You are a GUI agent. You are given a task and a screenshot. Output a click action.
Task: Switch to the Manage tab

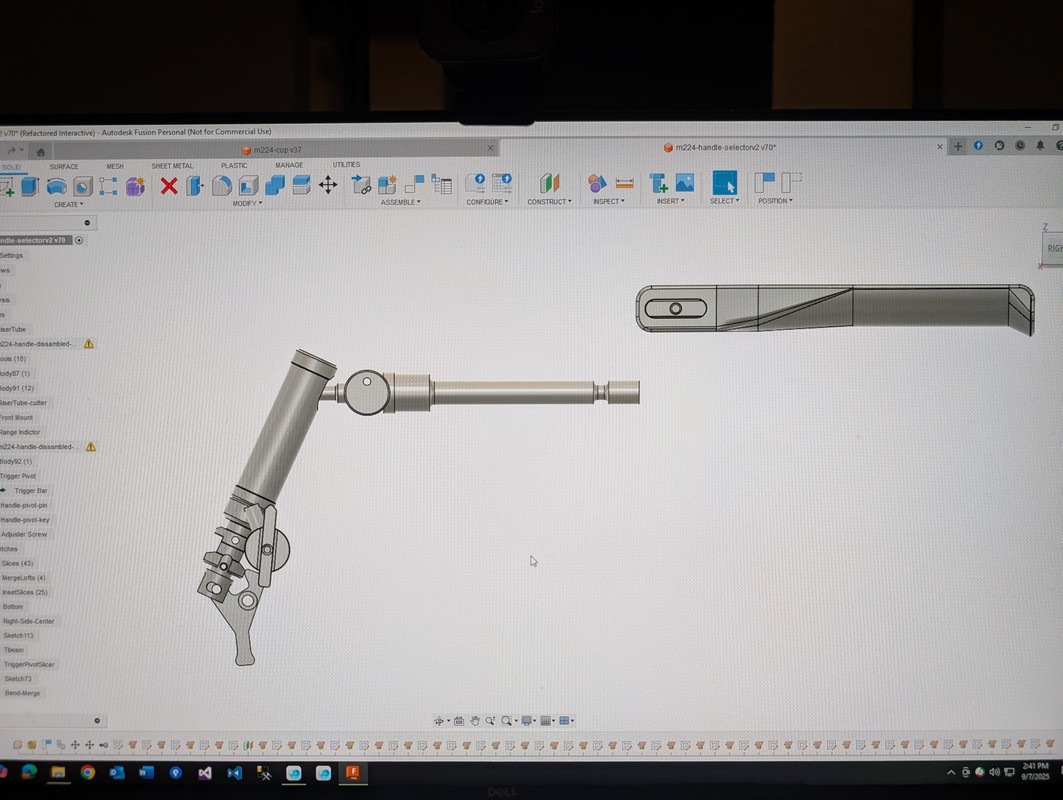(x=289, y=165)
